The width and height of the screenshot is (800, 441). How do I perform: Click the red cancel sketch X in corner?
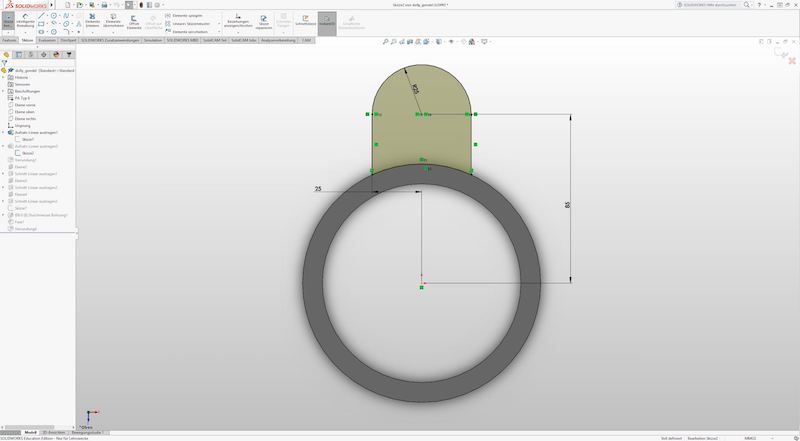792,61
